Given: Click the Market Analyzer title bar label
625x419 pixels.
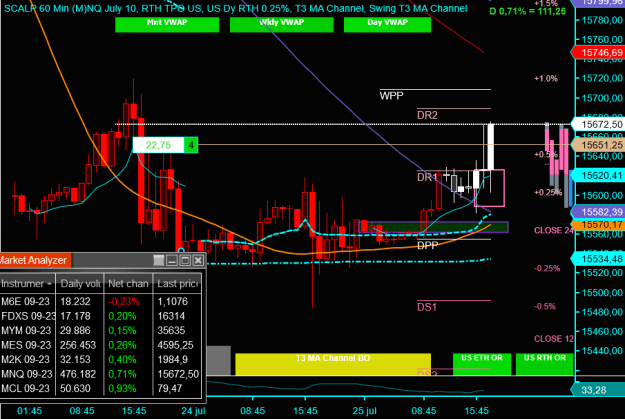Looking at the screenshot, I should pyautogui.click(x=34, y=260).
